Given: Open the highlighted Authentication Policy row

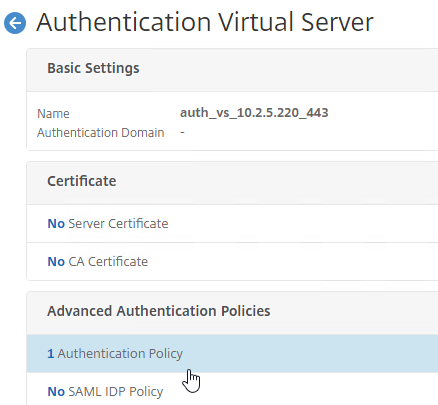Looking at the screenshot, I should pos(232,354).
